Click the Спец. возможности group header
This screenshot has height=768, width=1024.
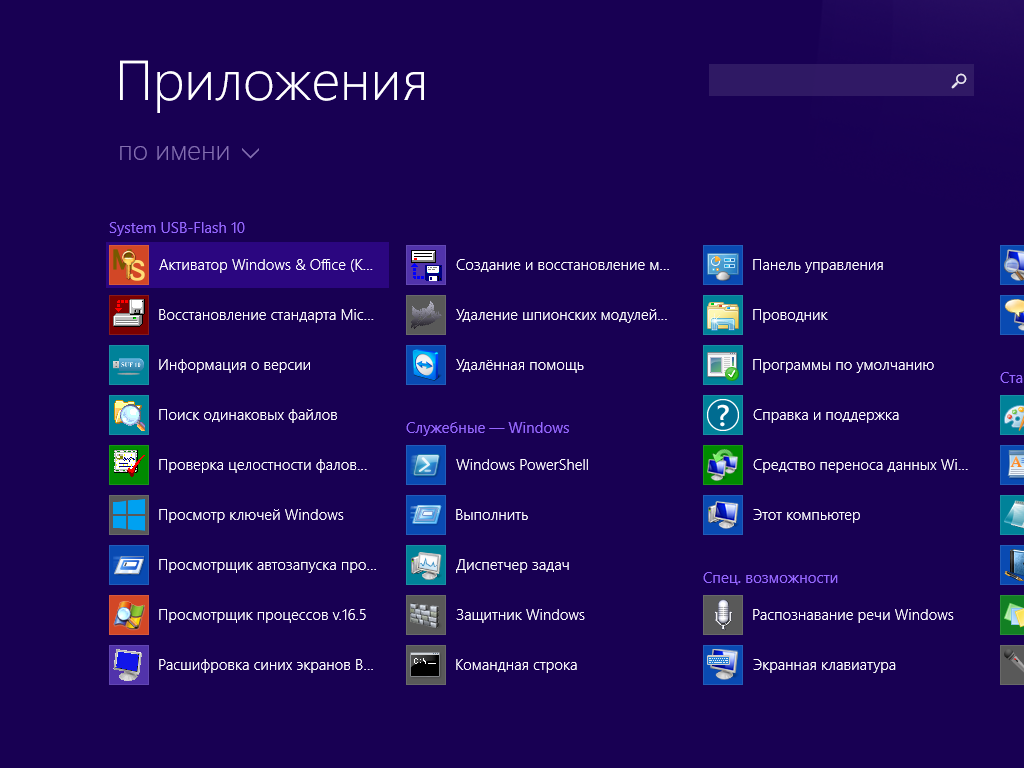770,578
